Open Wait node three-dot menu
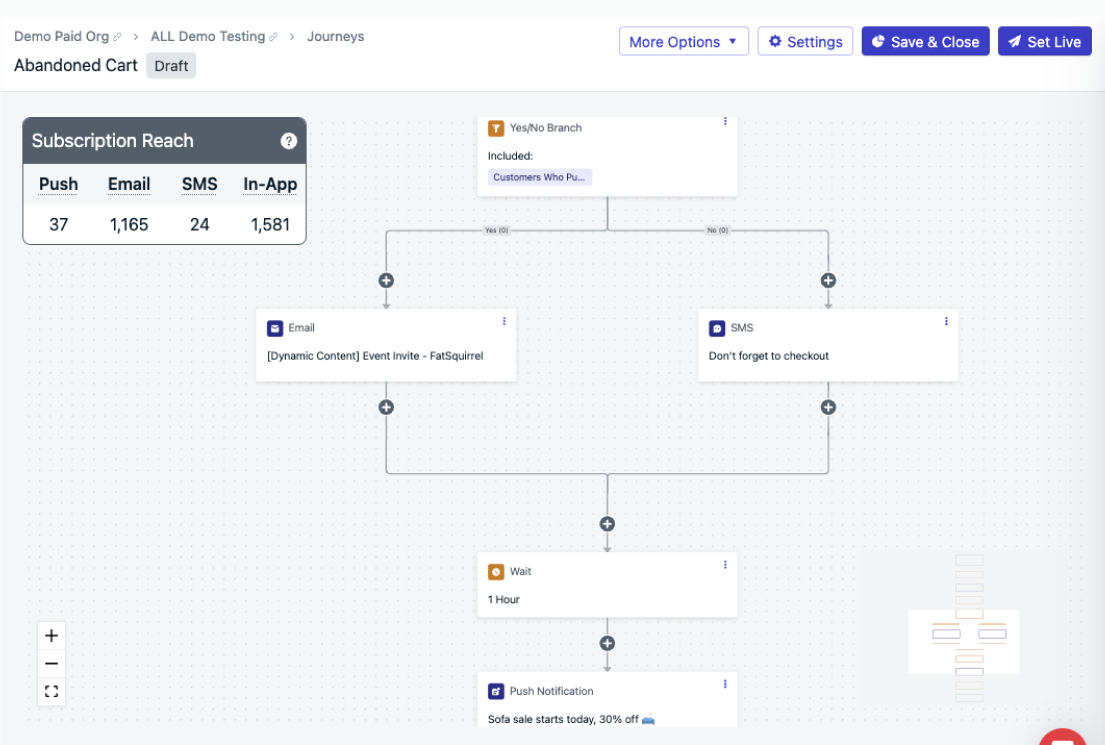 725,565
